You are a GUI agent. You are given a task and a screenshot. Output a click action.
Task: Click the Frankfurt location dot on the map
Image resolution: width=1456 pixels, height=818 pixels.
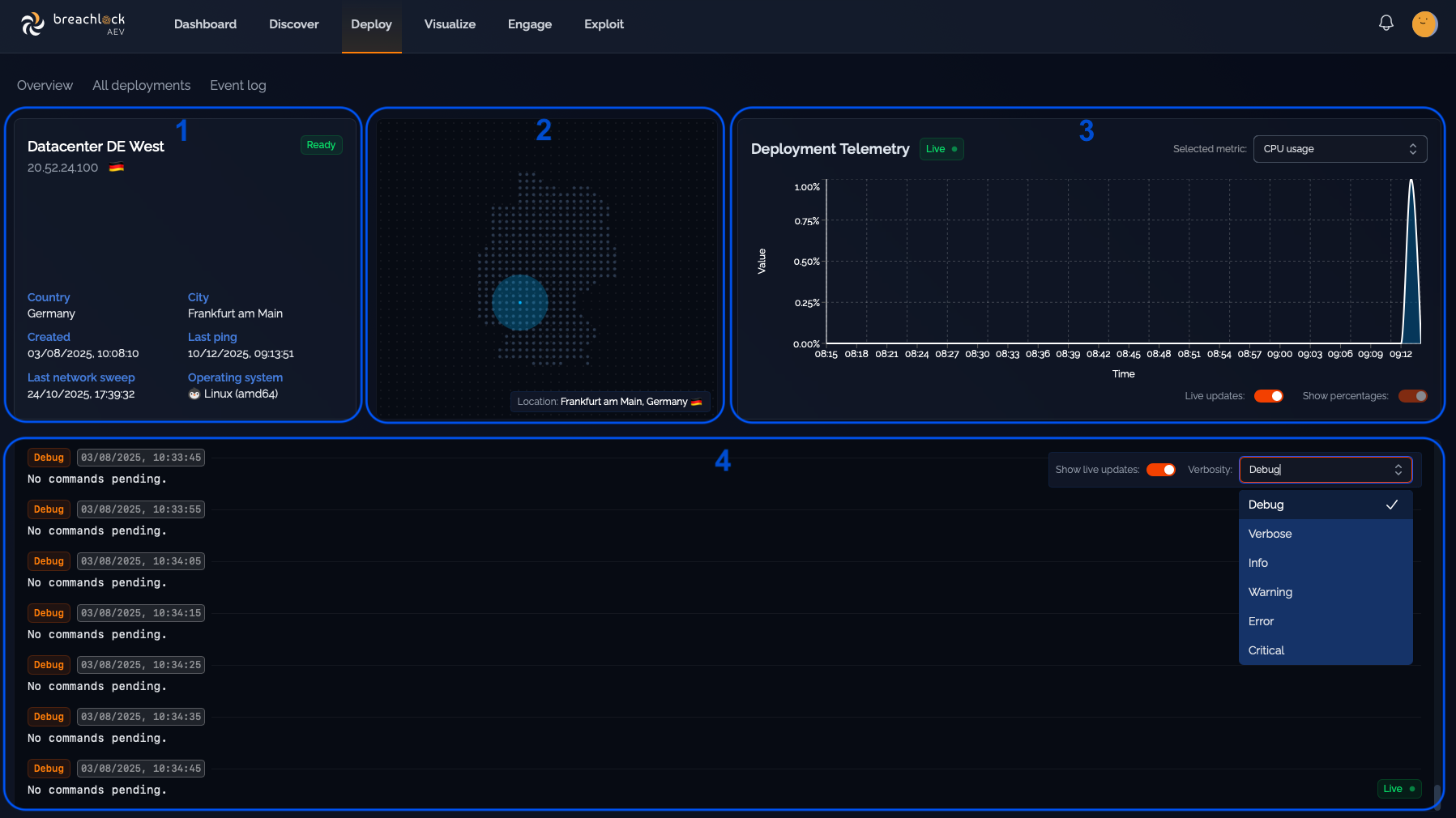[x=520, y=302]
